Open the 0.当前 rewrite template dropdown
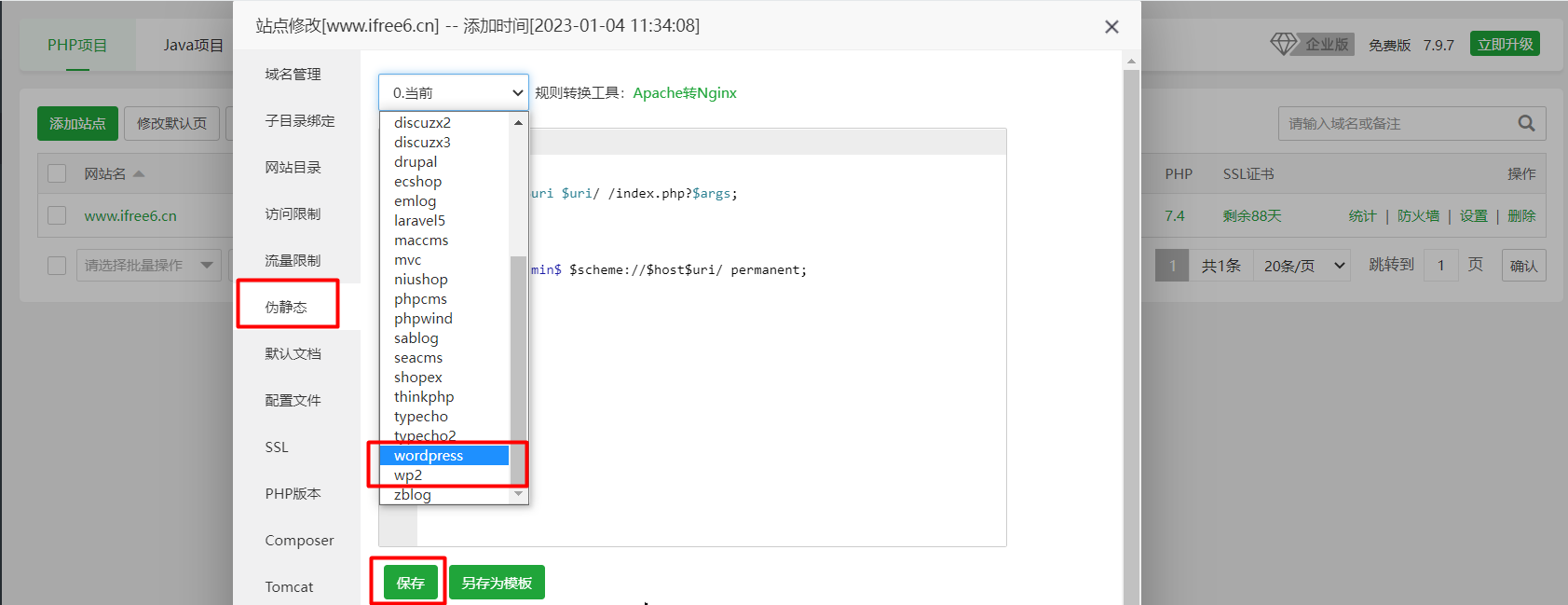1568x605 pixels. tap(454, 92)
